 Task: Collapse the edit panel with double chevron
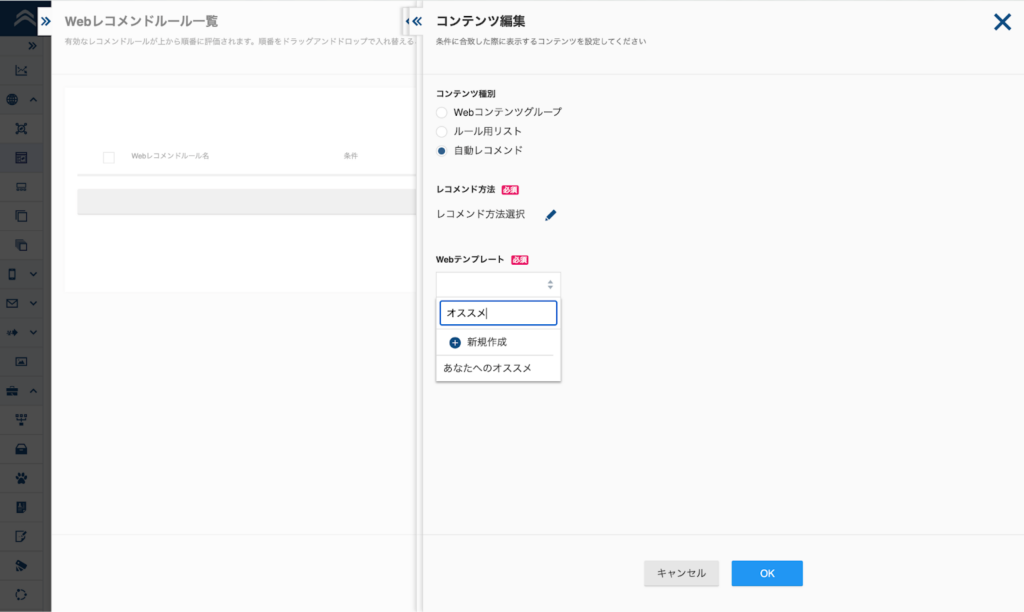click(415, 21)
